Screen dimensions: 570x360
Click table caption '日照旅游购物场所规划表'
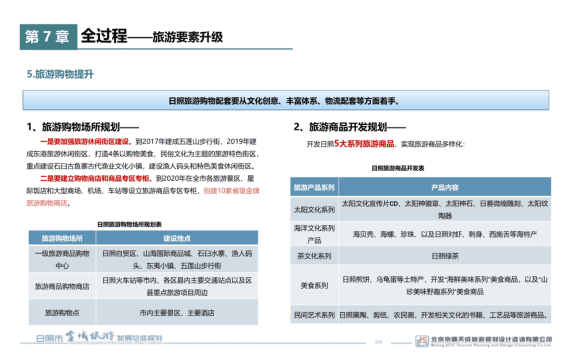click(x=129, y=224)
